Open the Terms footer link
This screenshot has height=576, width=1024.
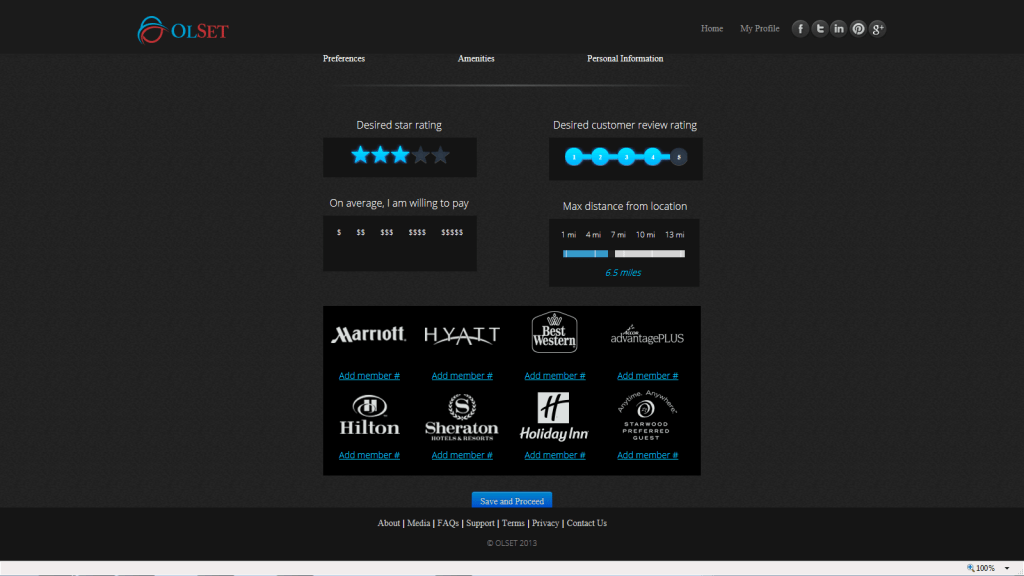(513, 523)
